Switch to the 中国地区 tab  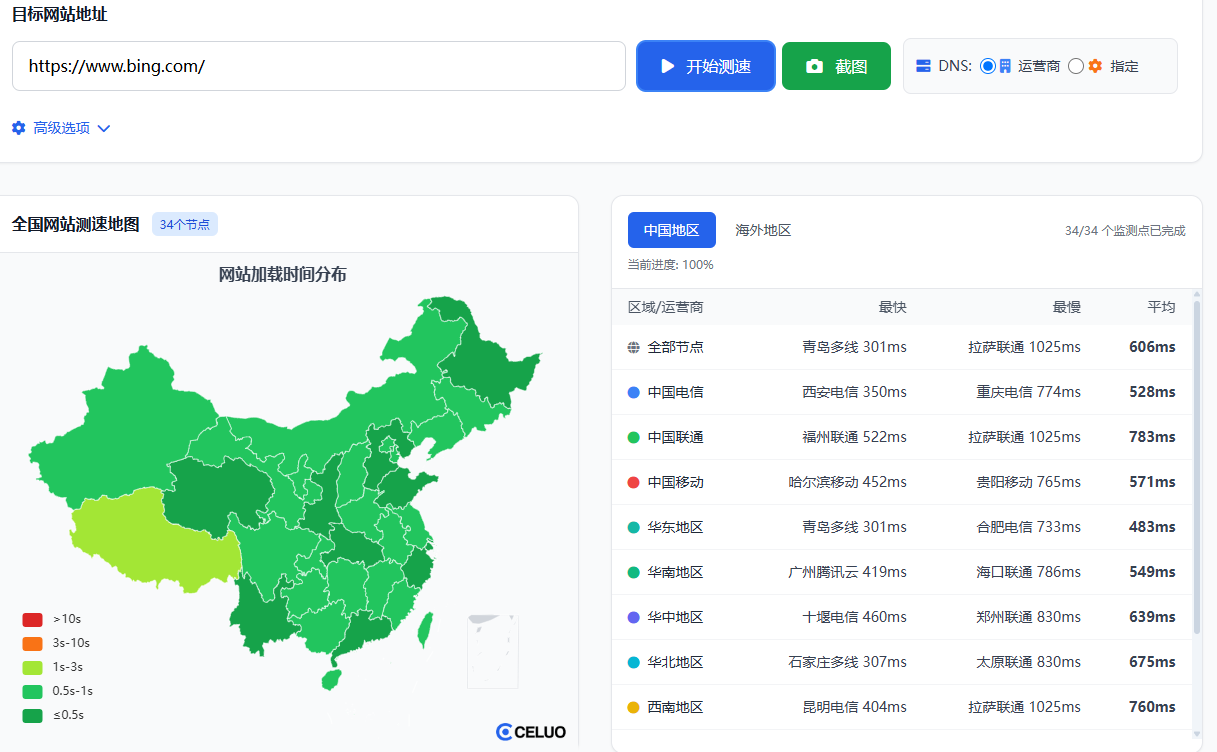pyautogui.click(x=671, y=230)
